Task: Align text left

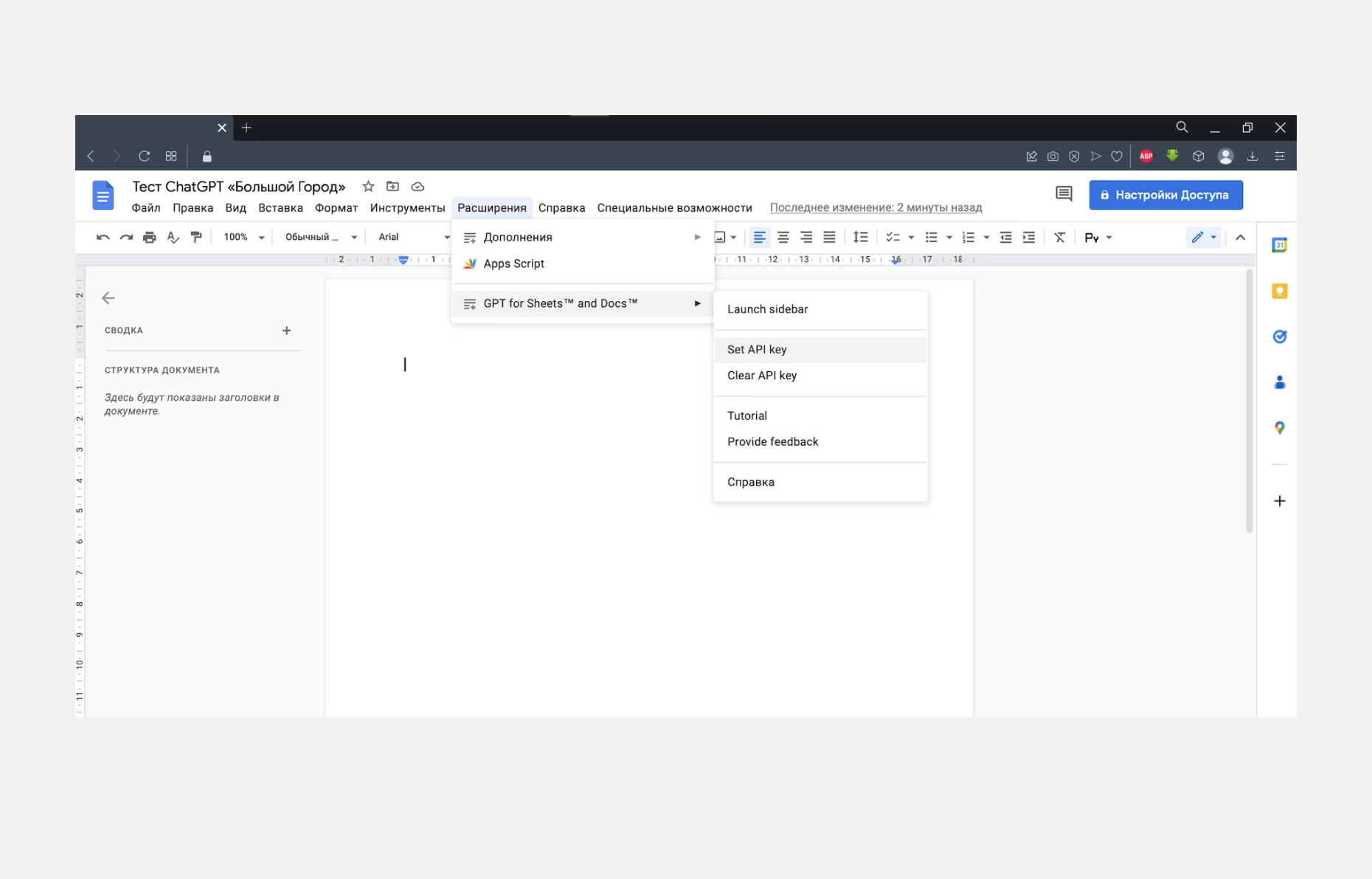Action: tap(760, 237)
